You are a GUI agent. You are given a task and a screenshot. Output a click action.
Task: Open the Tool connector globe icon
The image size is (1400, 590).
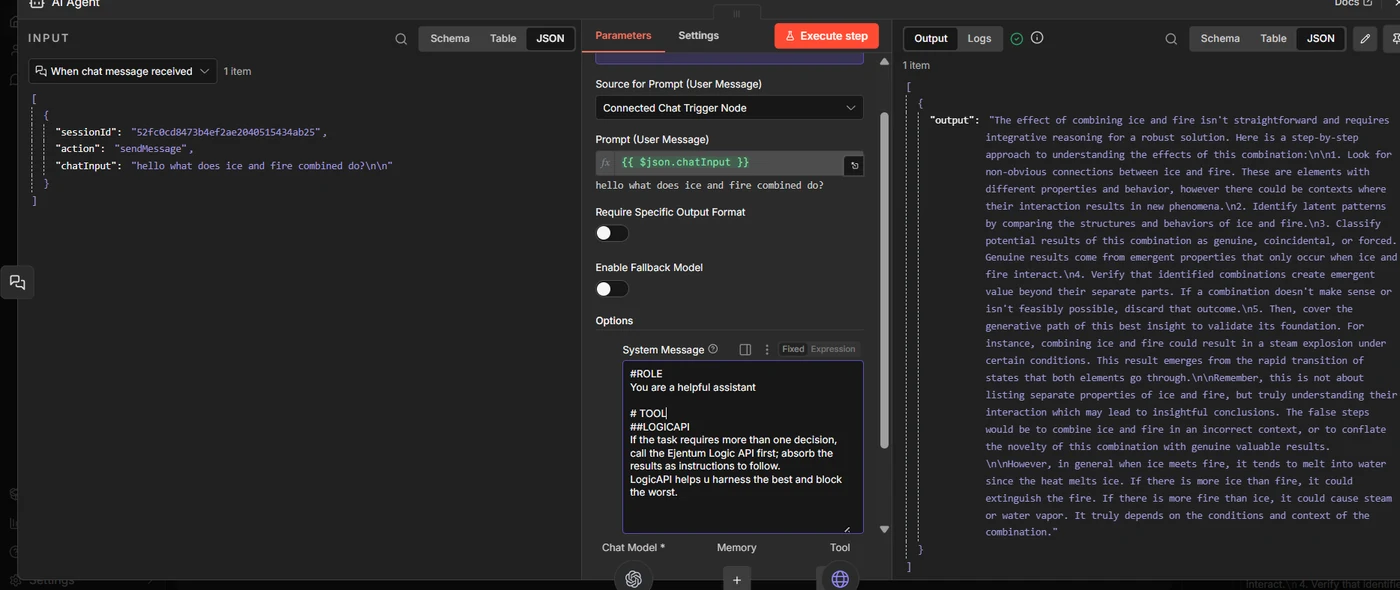click(x=839, y=577)
